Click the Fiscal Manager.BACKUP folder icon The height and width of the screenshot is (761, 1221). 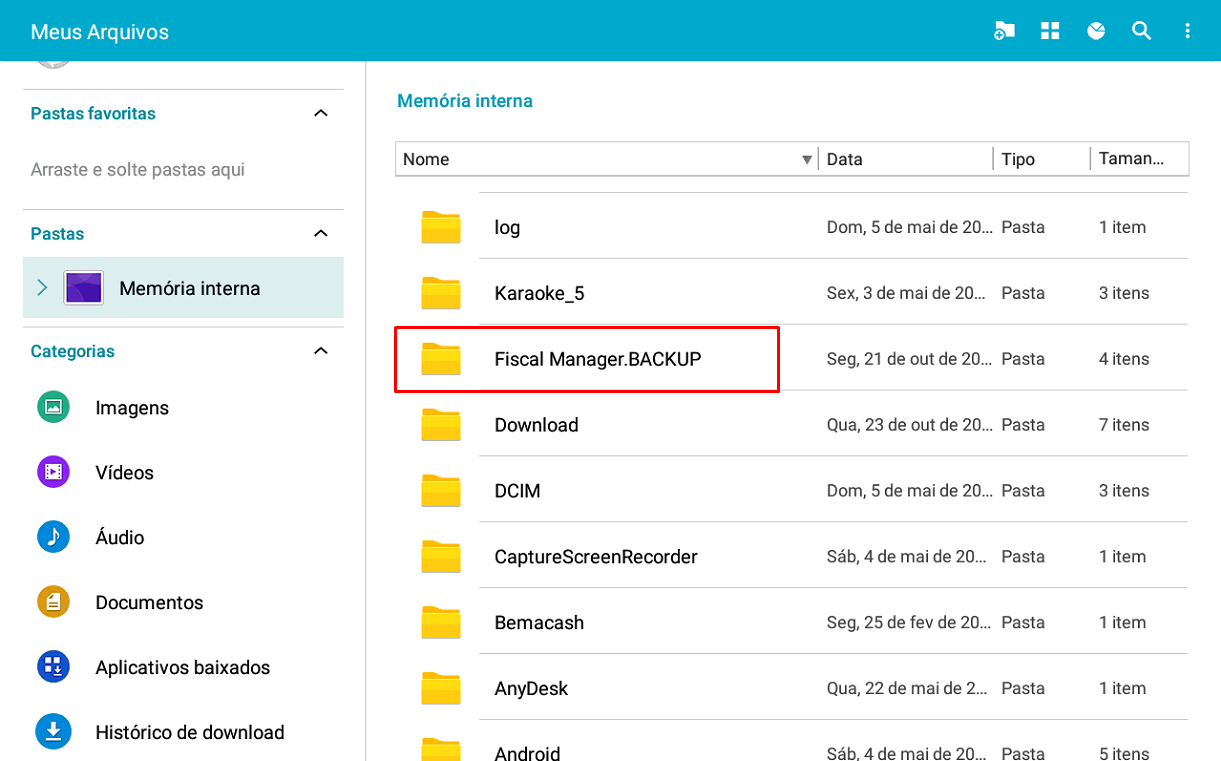tap(441, 359)
